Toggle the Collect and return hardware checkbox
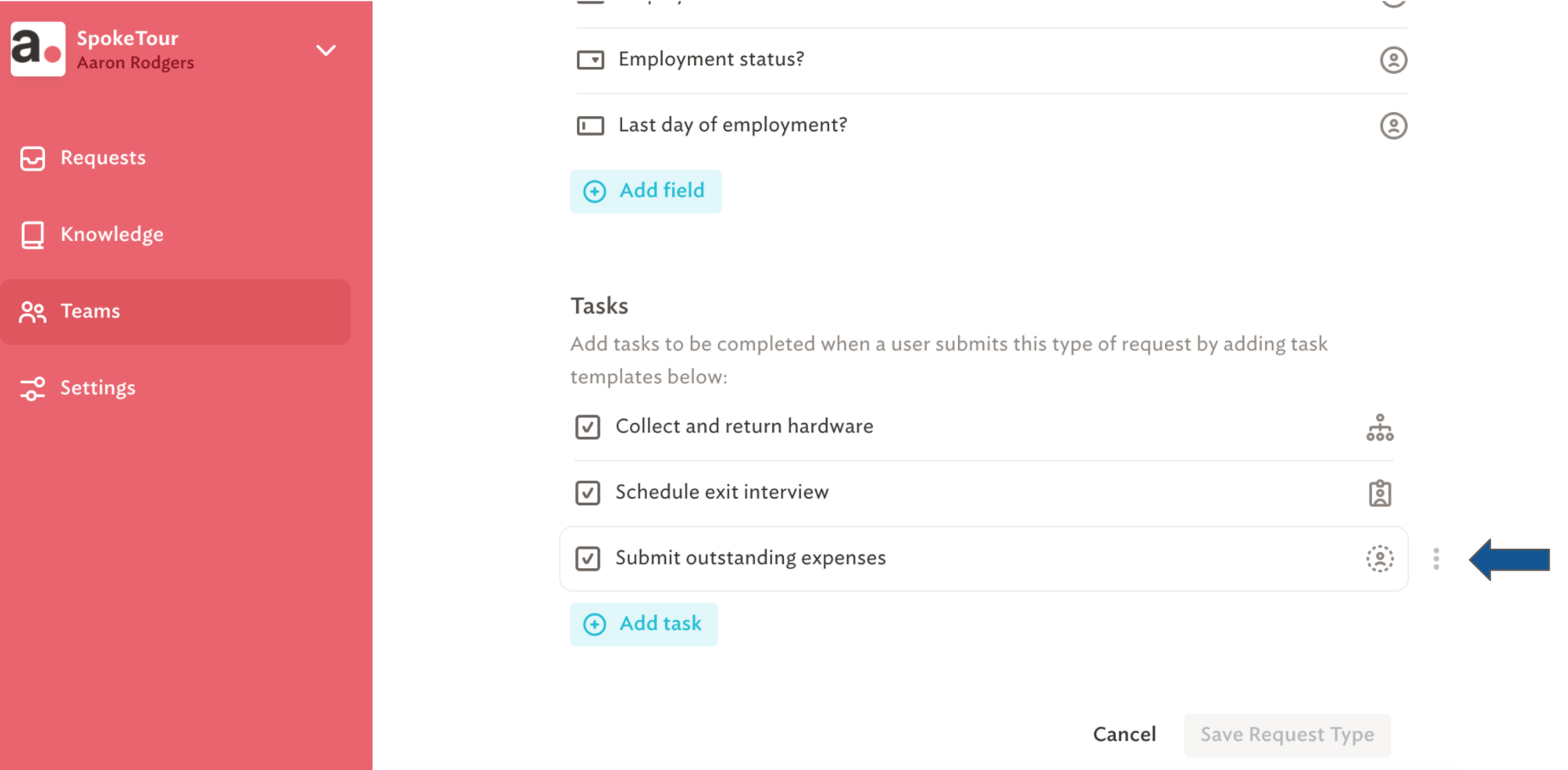The width and height of the screenshot is (1568, 770). 587,427
